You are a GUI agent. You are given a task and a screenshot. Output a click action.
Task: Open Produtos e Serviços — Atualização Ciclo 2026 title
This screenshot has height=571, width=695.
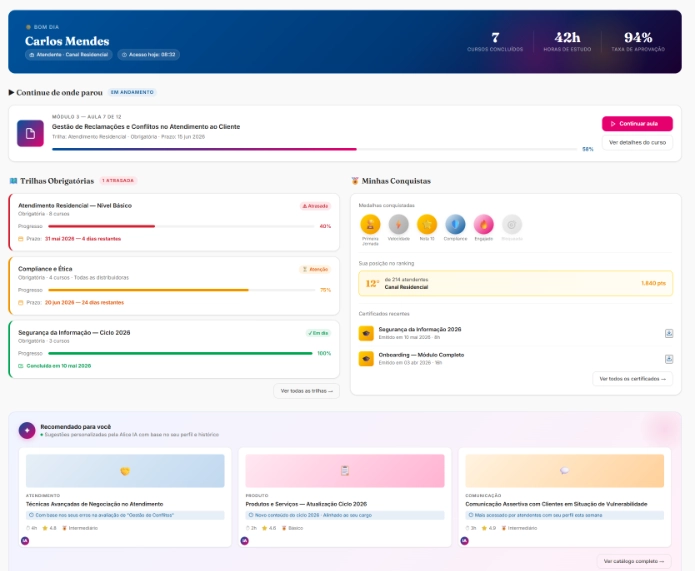(x=306, y=504)
